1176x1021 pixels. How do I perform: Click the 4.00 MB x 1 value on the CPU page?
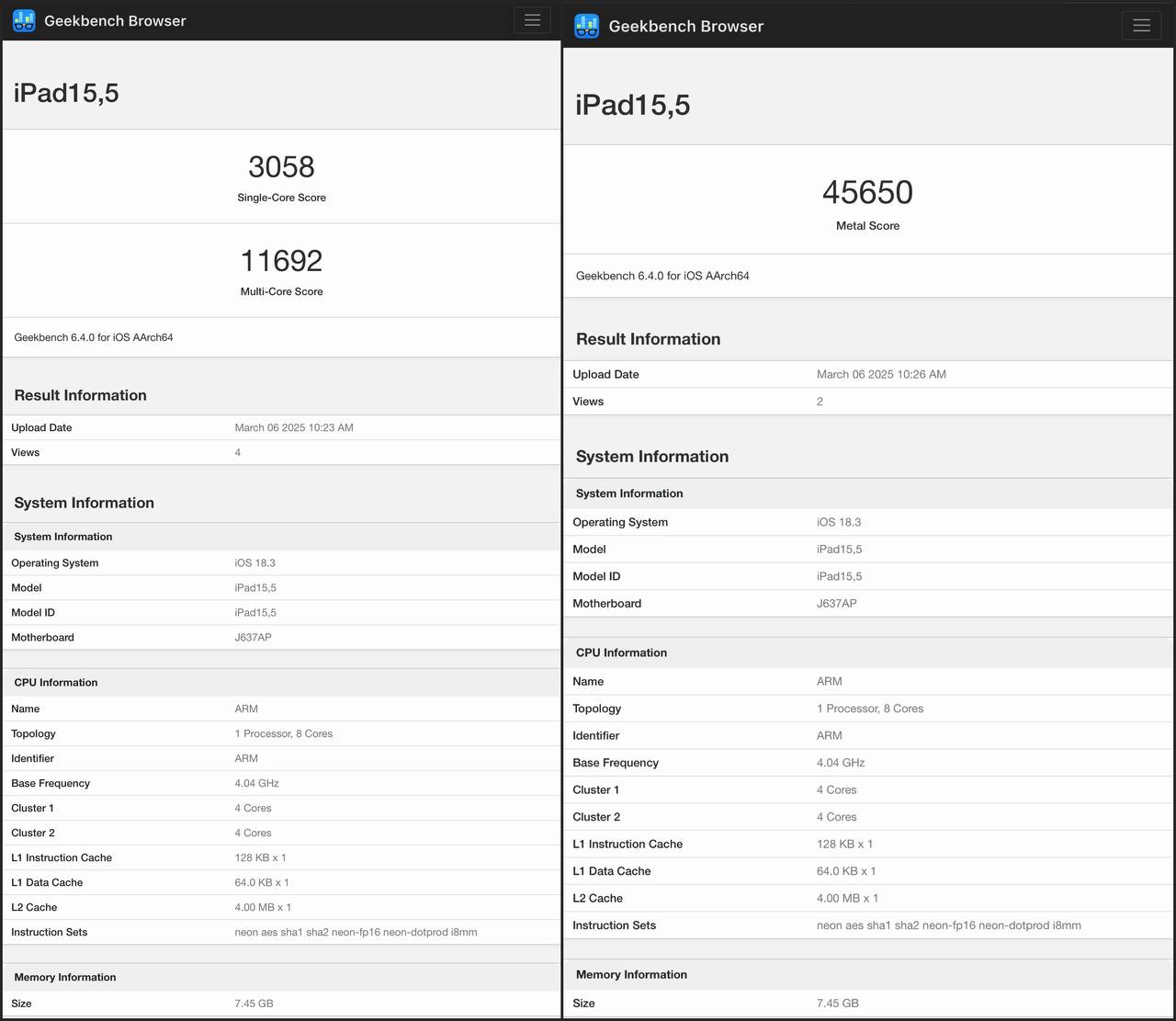pyautogui.click(x=263, y=907)
